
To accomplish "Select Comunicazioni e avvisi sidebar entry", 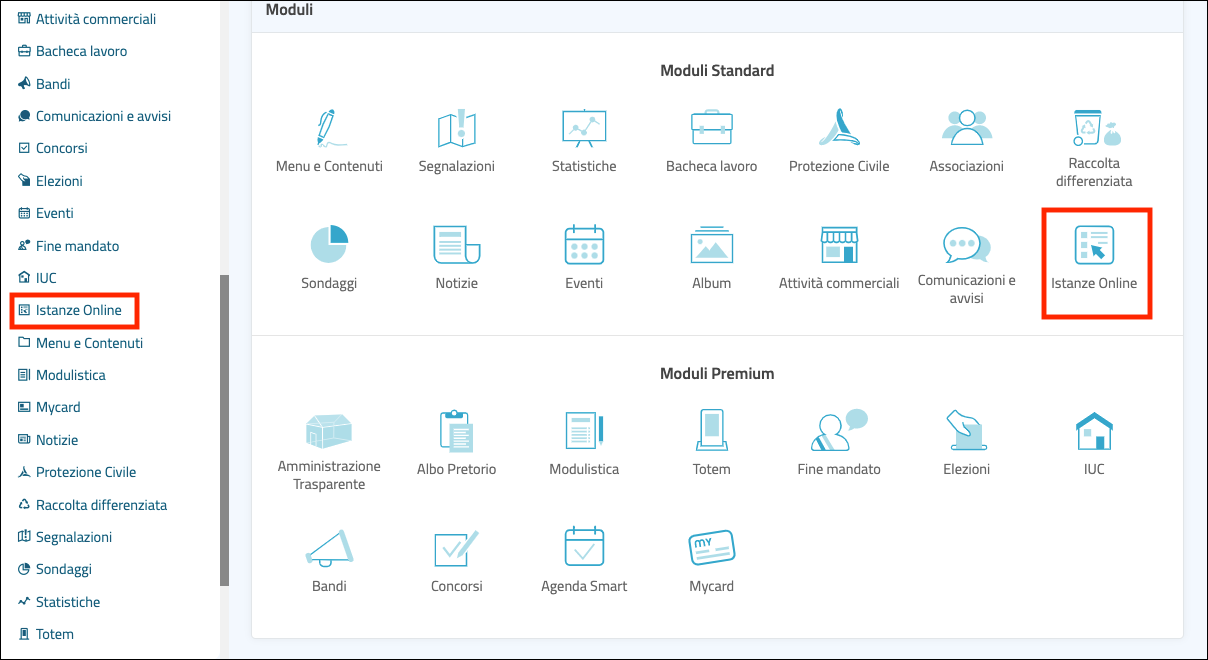I will point(103,116).
